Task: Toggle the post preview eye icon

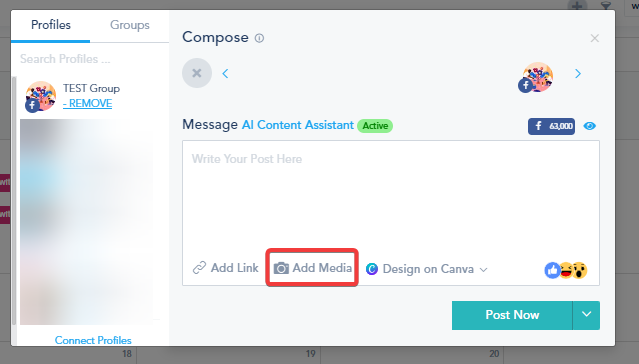Action: pos(589,126)
